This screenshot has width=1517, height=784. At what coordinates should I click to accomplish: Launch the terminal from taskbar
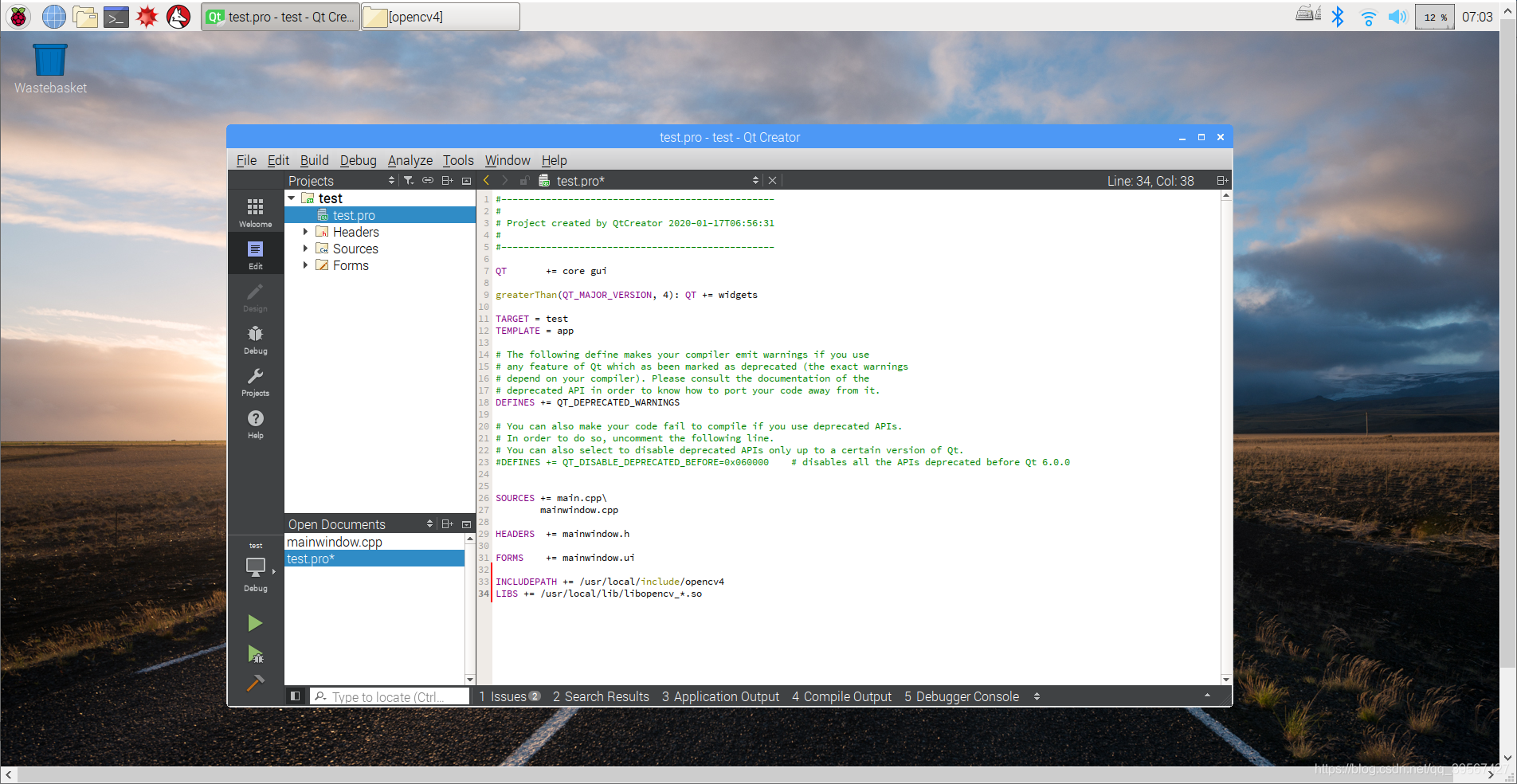pyautogui.click(x=116, y=16)
